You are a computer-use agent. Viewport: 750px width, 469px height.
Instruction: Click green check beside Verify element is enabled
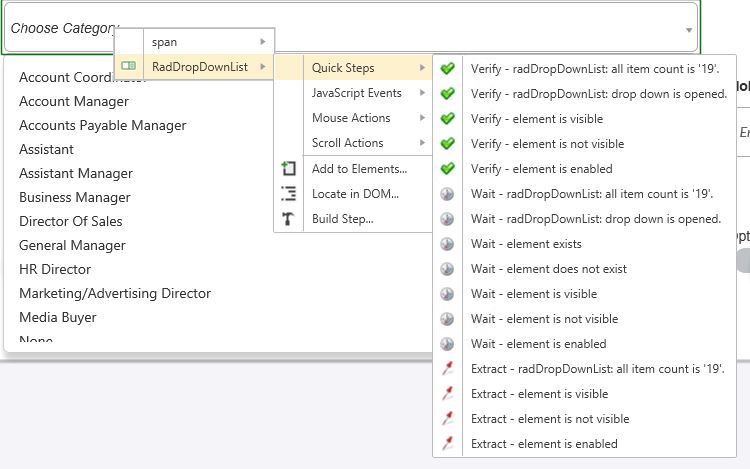coord(448,169)
